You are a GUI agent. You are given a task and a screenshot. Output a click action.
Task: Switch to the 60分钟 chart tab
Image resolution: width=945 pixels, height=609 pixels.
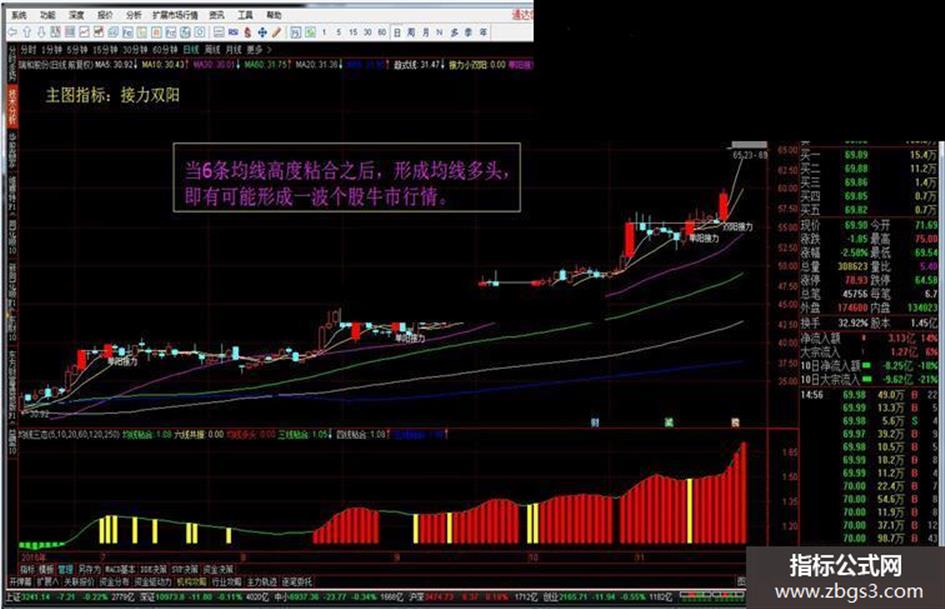pos(165,49)
